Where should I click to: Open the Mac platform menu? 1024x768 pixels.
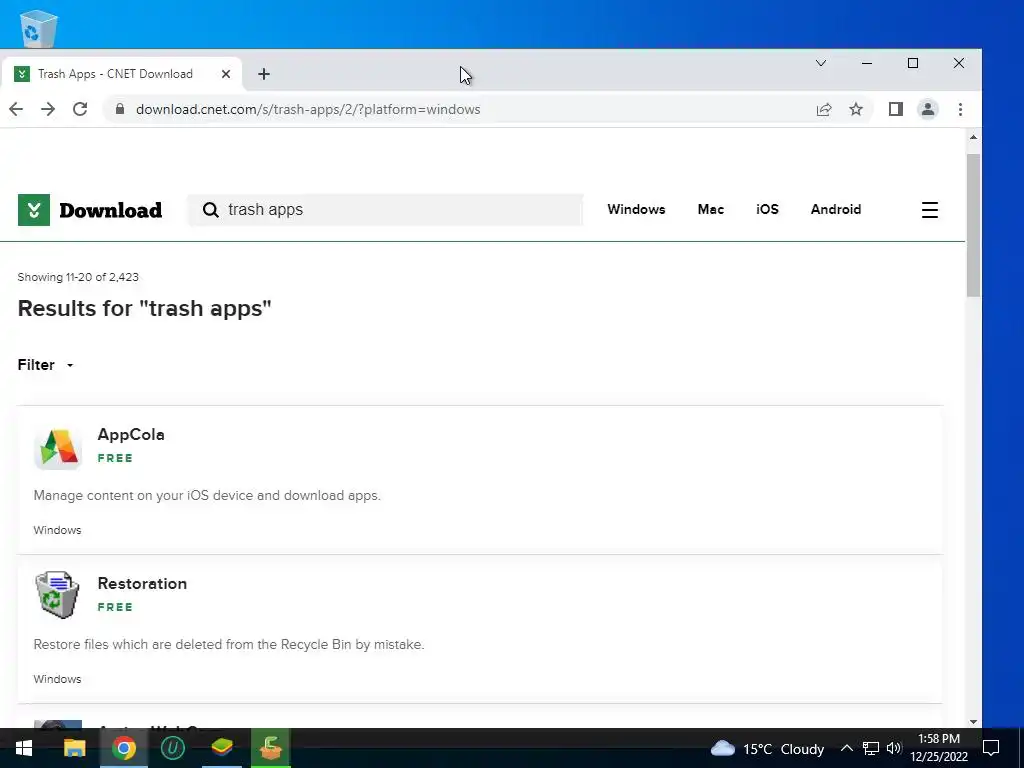[x=711, y=209]
